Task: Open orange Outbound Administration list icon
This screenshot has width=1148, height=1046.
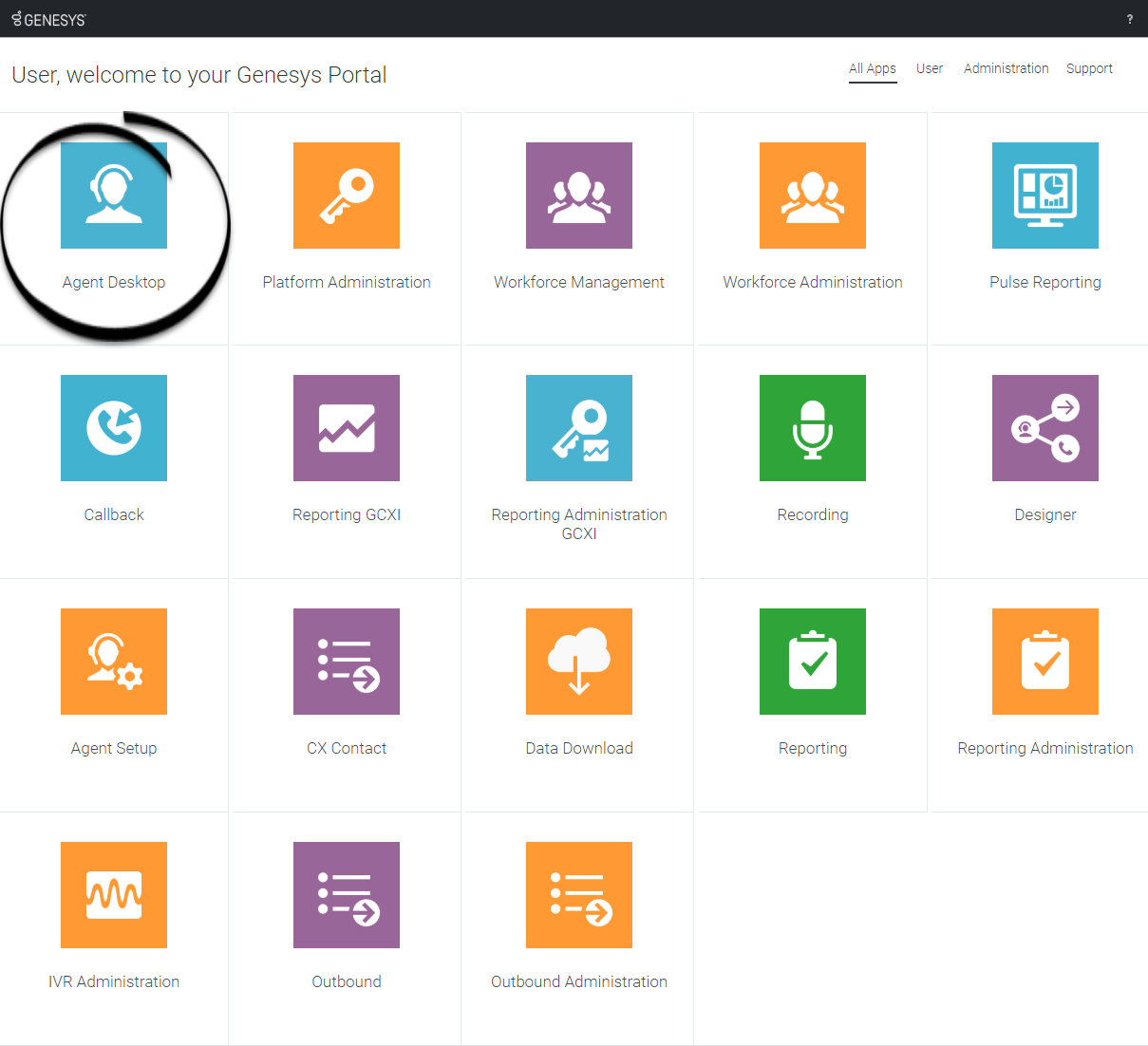Action: click(x=579, y=895)
